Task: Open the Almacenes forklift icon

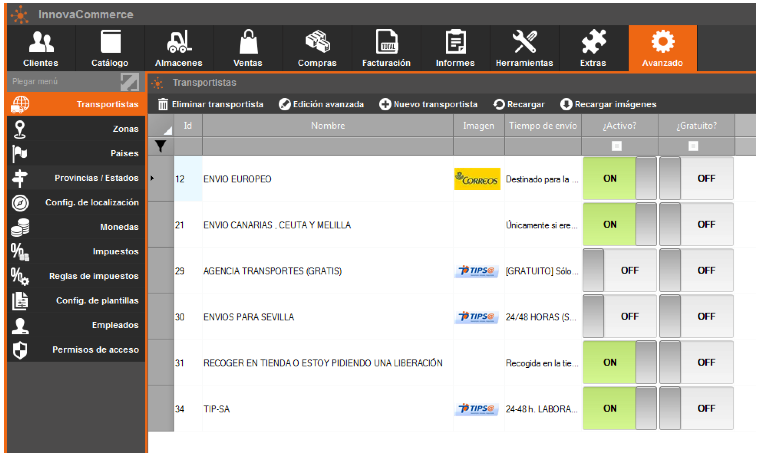Action: (x=179, y=42)
